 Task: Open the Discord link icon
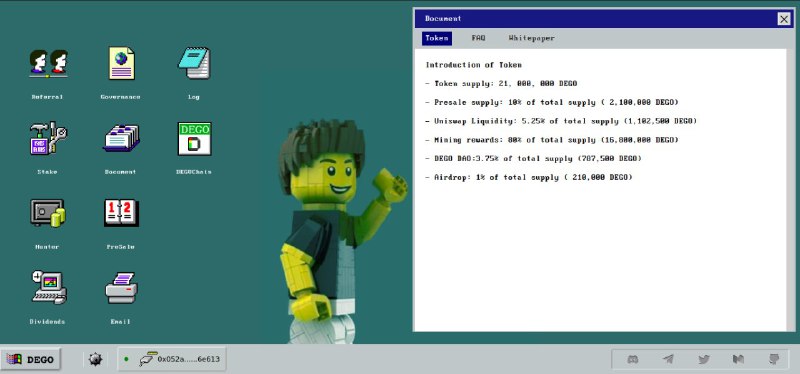(633, 359)
